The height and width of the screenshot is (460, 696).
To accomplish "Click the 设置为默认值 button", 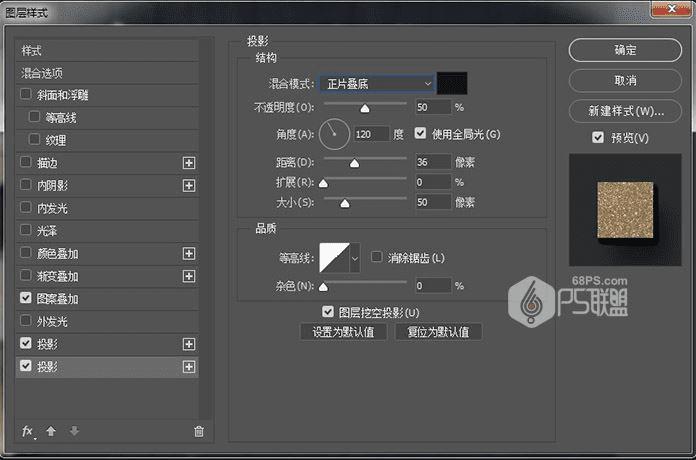I will 344,332.
